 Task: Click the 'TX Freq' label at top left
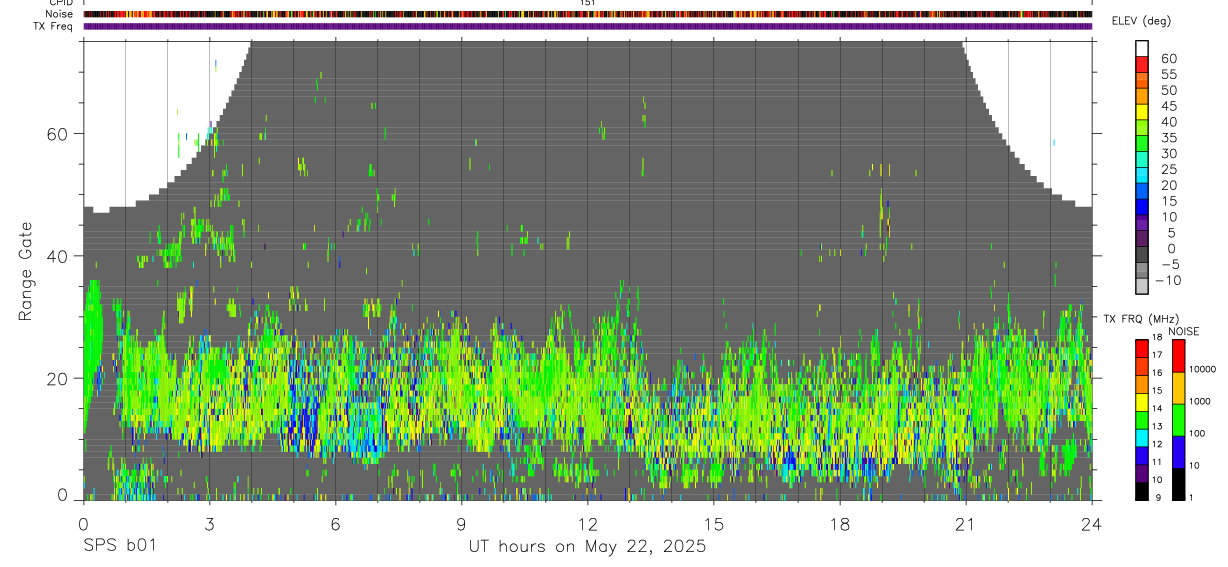54,26
